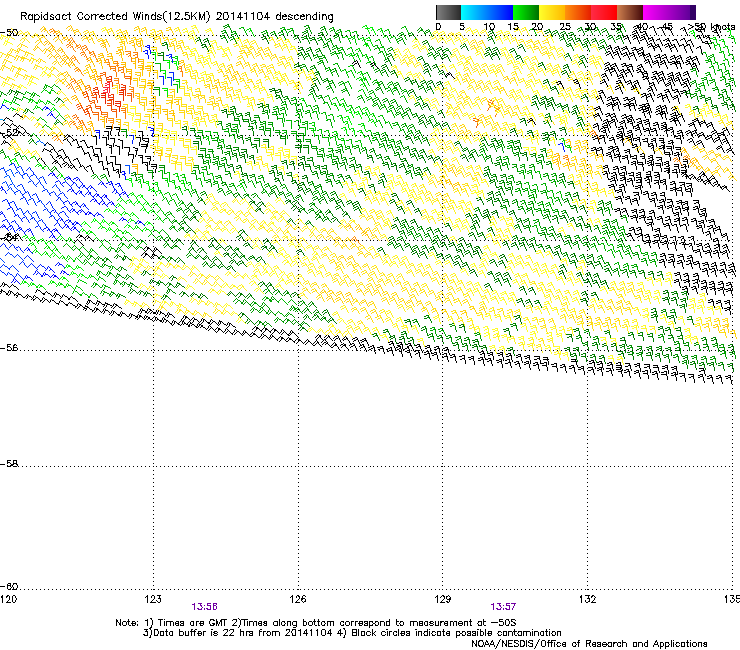Click the '129' longitude axis label
This screenshot has width=740, height=650.
pyautogui.click(x=443, y=599)
